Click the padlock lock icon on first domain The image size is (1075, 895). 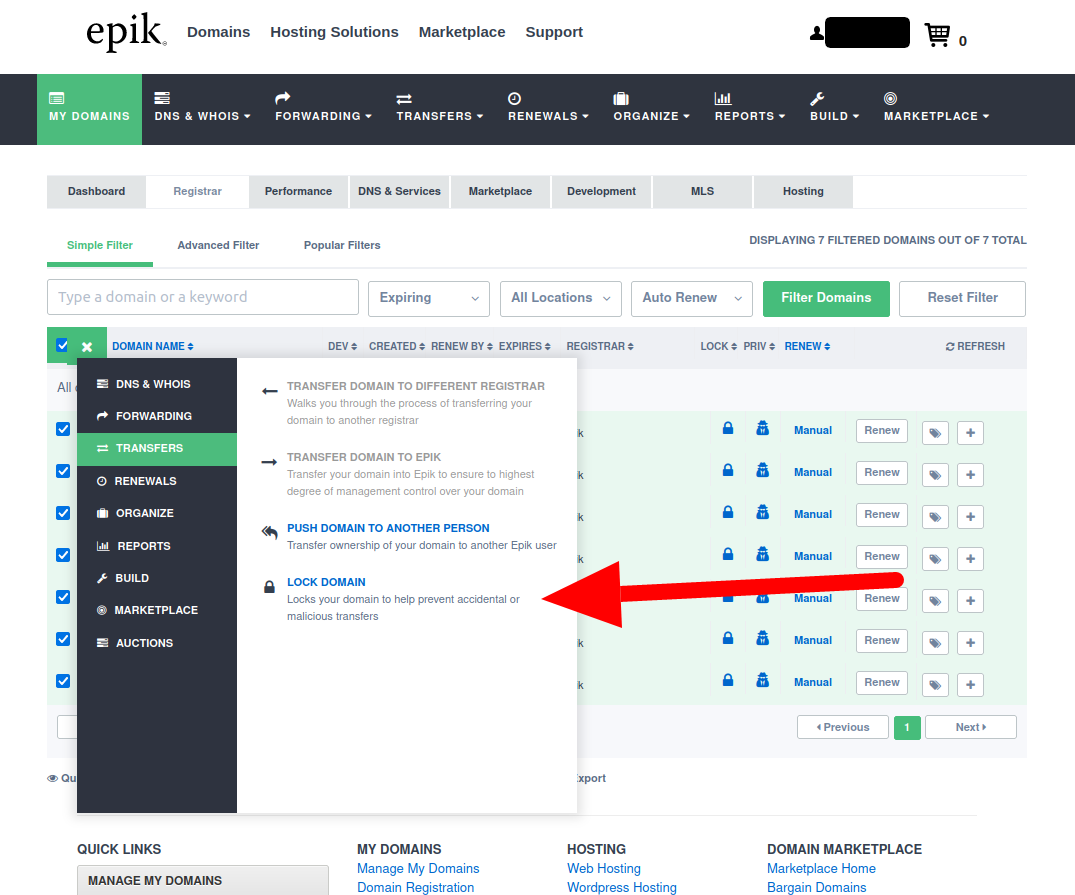pos(728,428)
